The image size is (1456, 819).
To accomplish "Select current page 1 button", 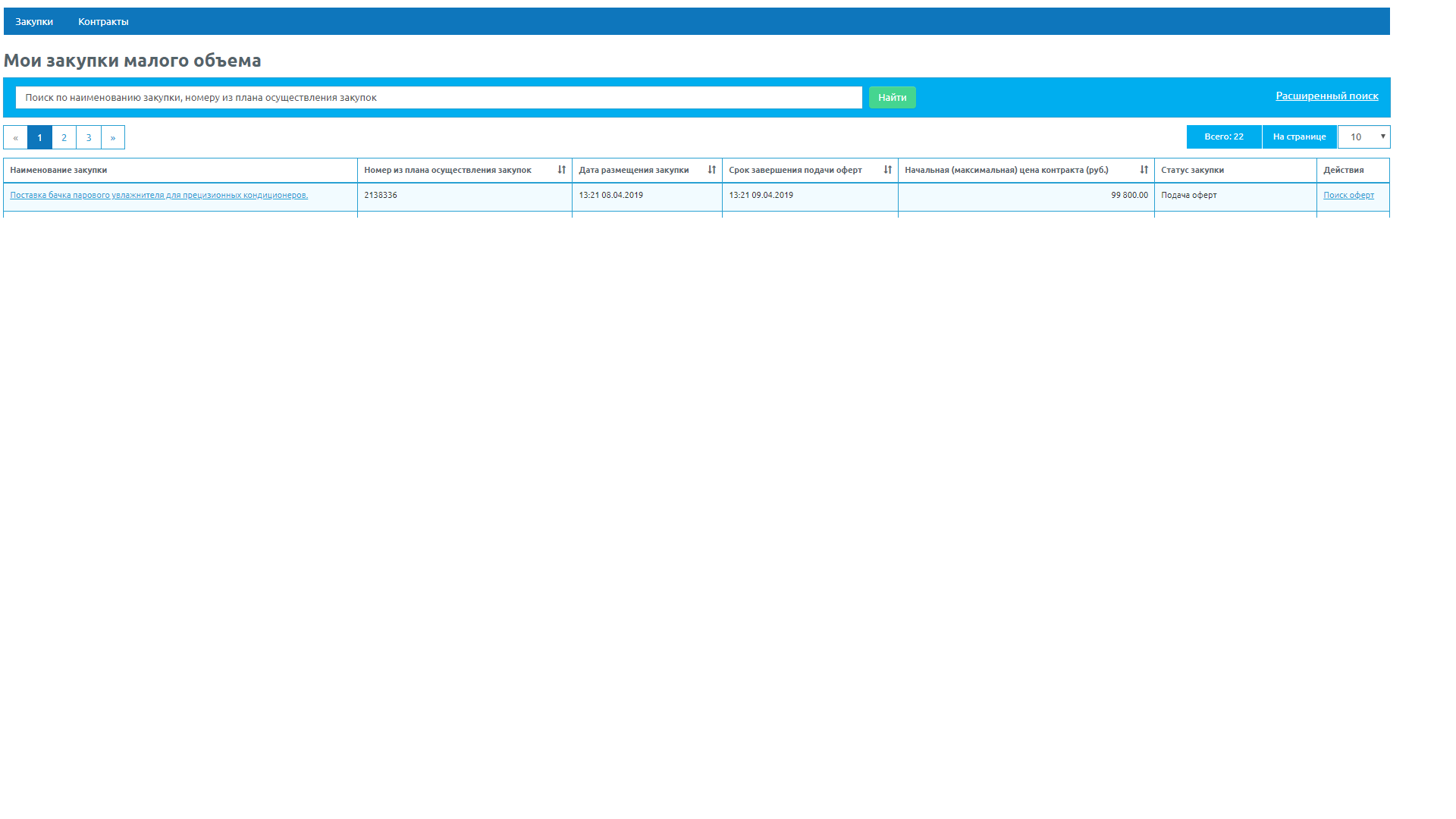I will pyautogui.click(x=39, y=137).
